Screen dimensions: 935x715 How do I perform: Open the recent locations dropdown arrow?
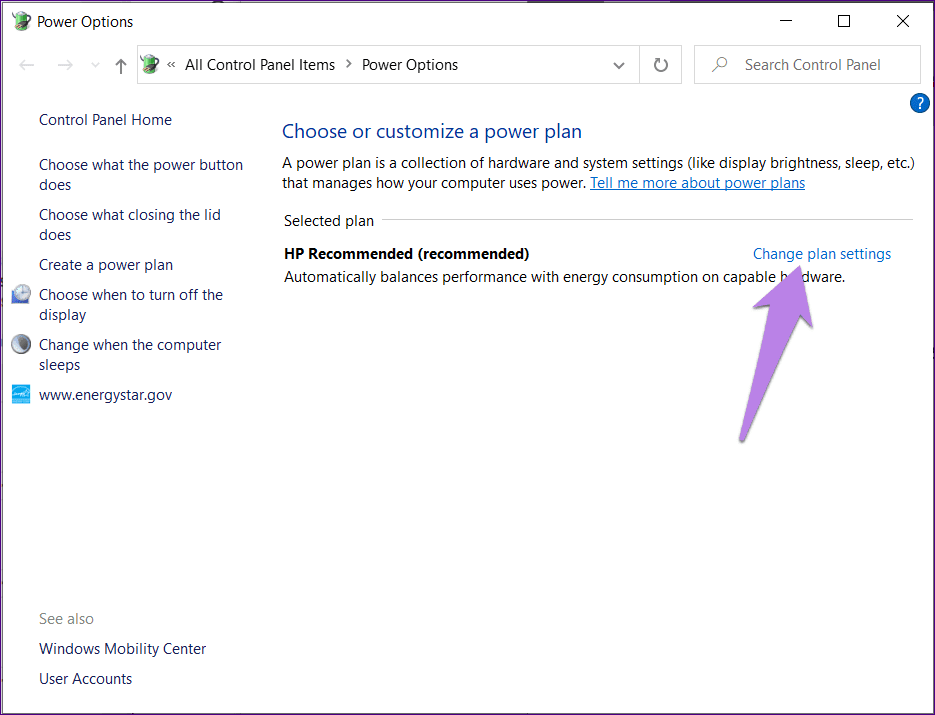point(95,65)
